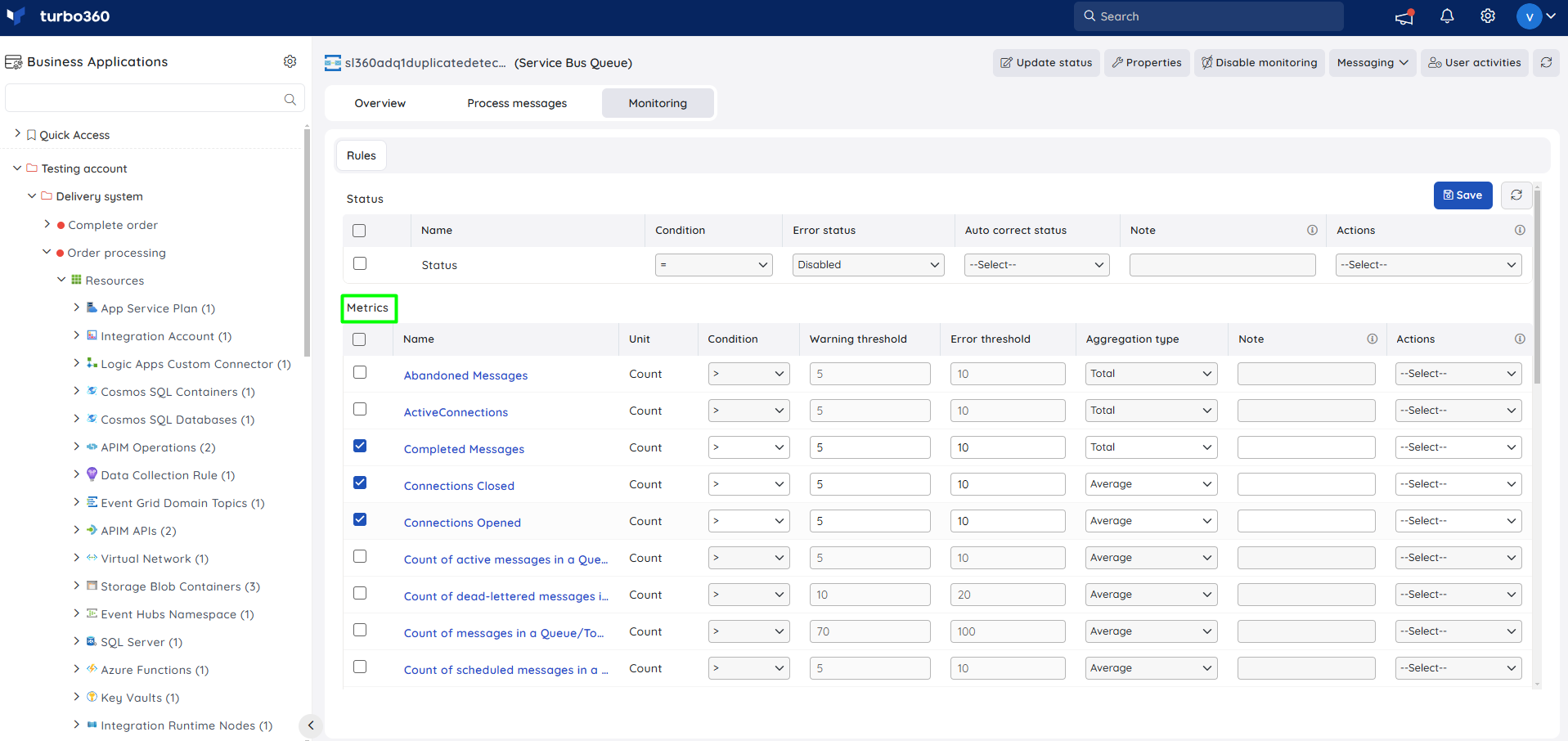
Task: Collapse the Order processing node
Action: tap(47, 252)
